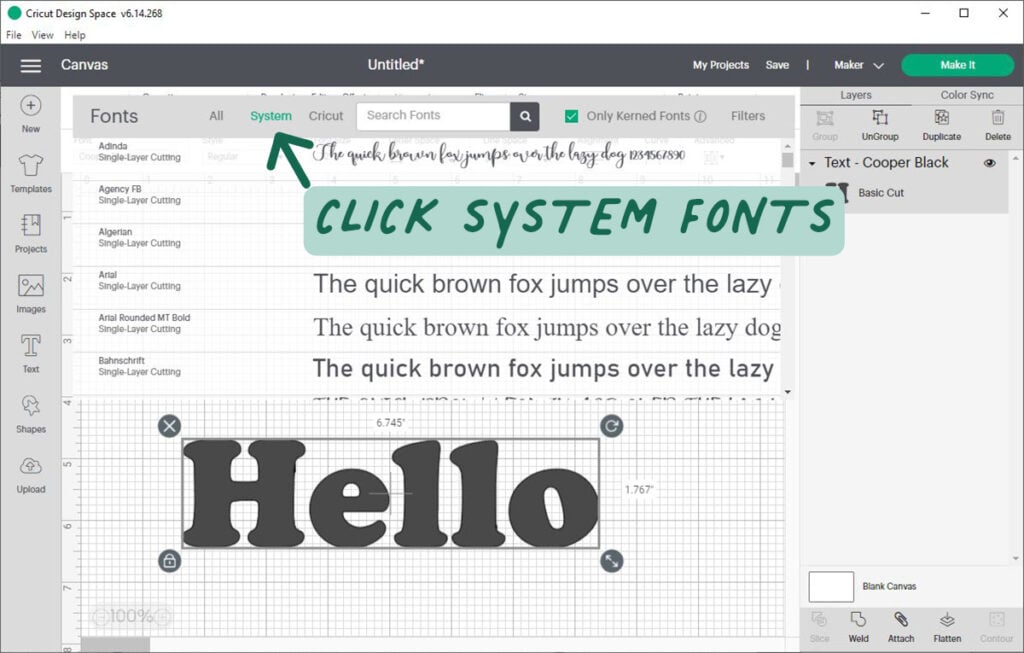Click the Layers panel scroll down arrow

tap(1016, 559)
